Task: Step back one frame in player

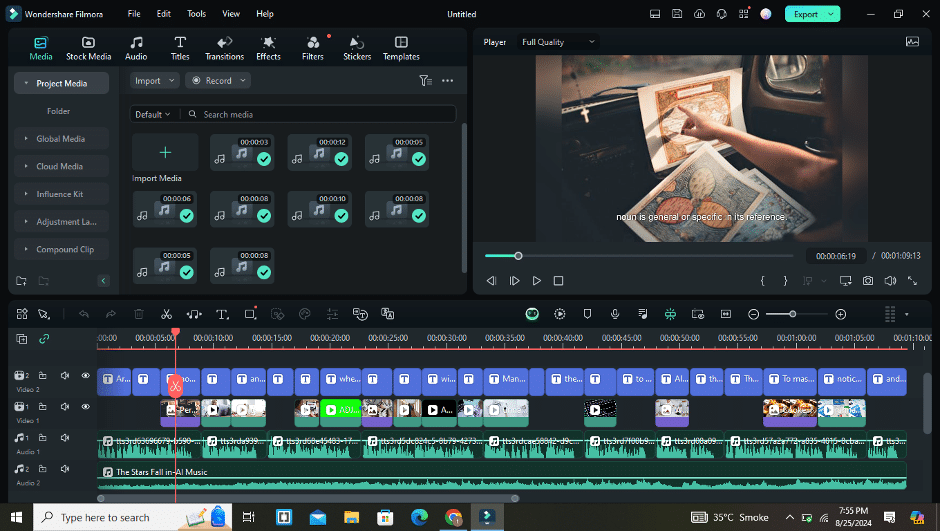Action: click(x=492, y=281)
